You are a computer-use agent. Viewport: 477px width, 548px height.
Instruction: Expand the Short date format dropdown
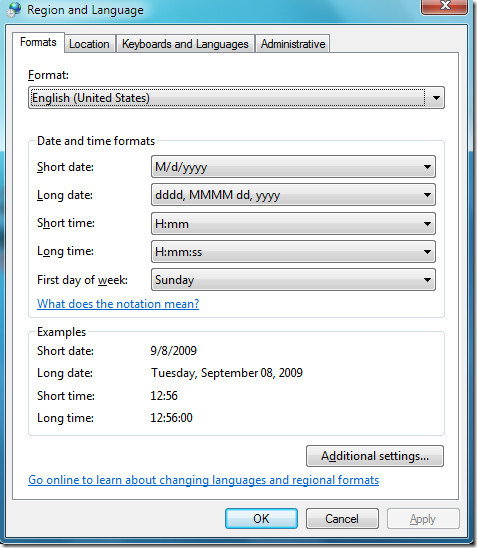427,167
